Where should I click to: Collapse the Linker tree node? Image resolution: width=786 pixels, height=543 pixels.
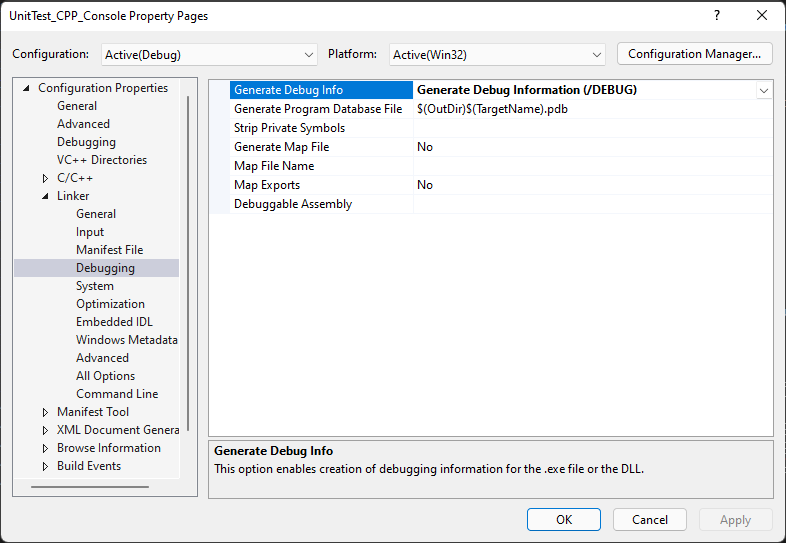click(x=46, y=196)
